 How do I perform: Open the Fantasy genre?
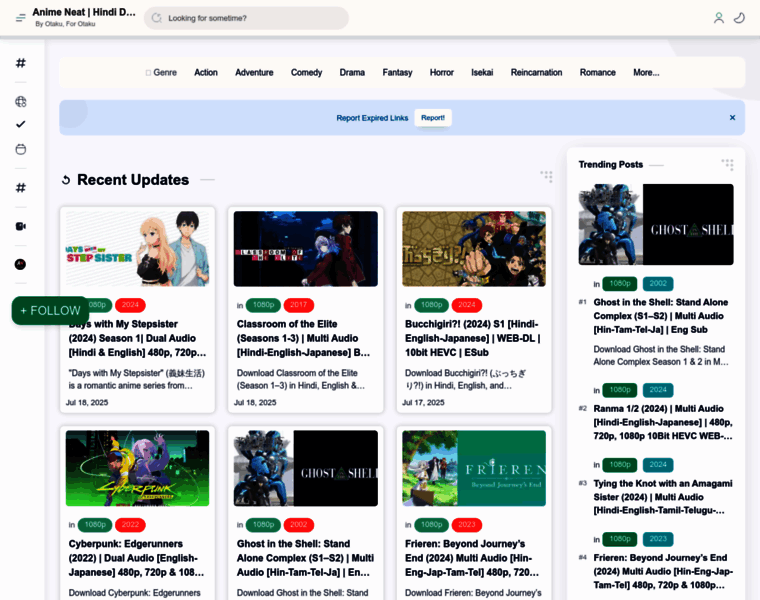(397, 72)
